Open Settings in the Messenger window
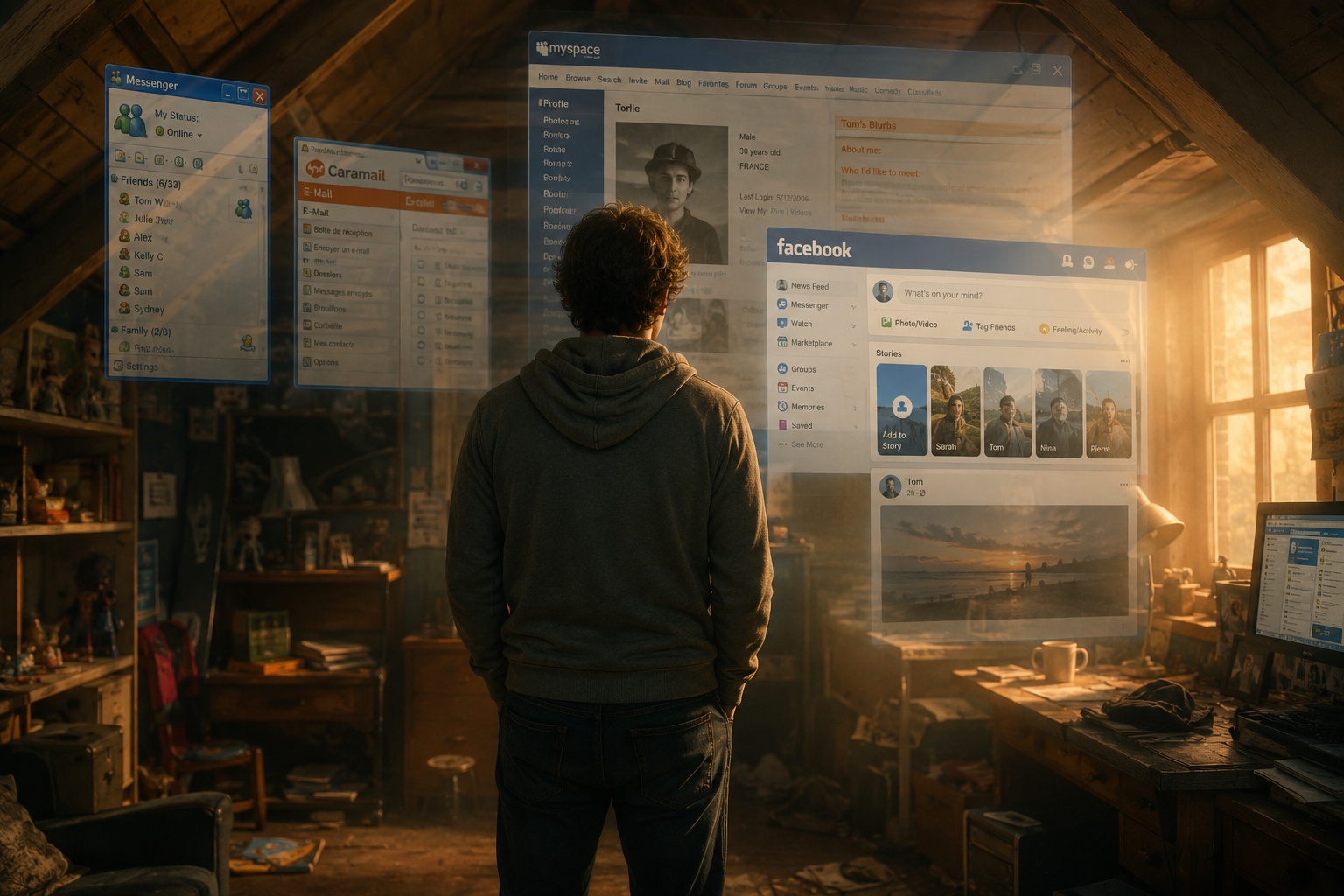Screen dimensions: 1344x896 tap(137, 367)
